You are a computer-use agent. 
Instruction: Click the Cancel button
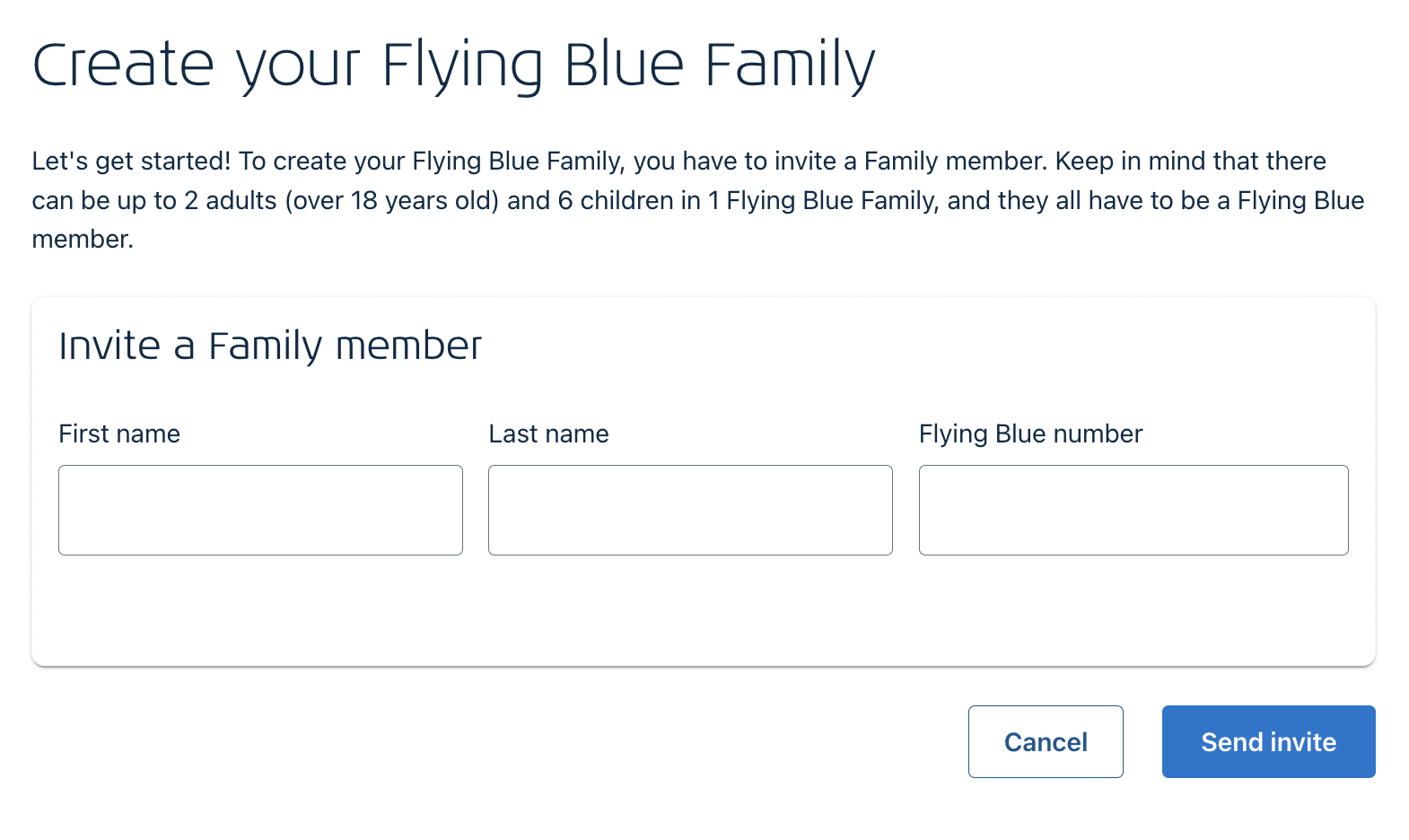(1046, 741)
